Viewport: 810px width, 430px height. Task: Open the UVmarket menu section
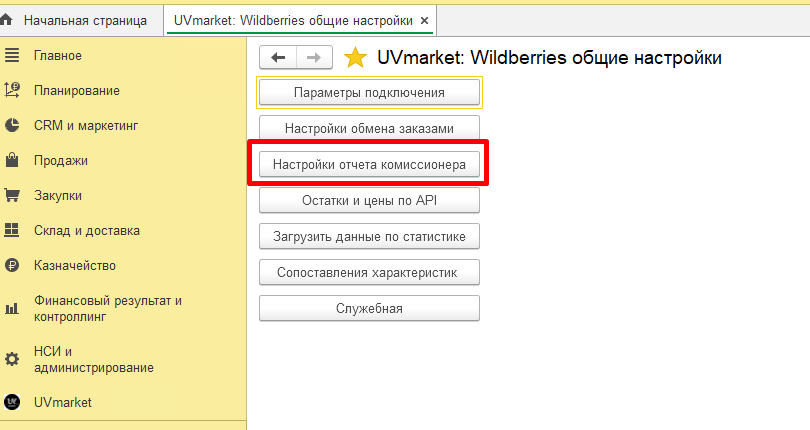click(63, 402)
